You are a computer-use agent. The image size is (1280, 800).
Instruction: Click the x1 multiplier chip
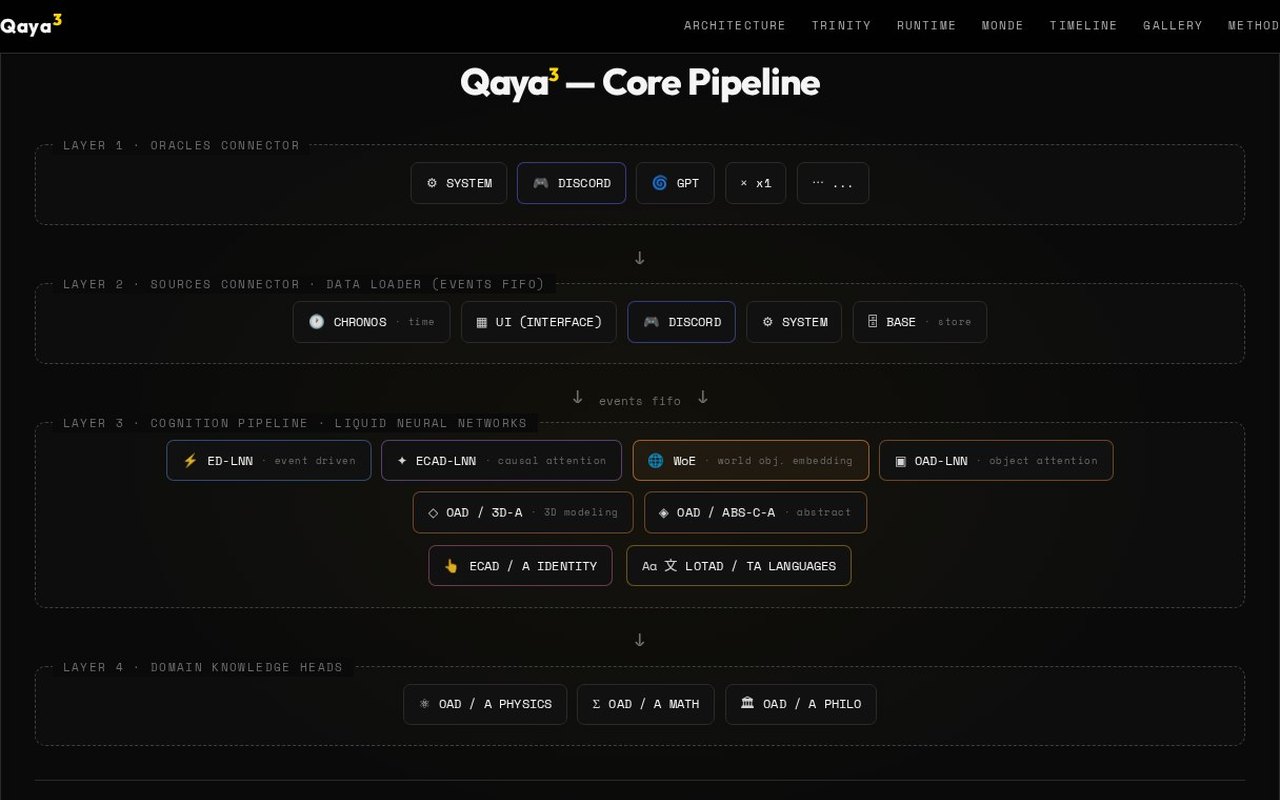click(755, 183)
